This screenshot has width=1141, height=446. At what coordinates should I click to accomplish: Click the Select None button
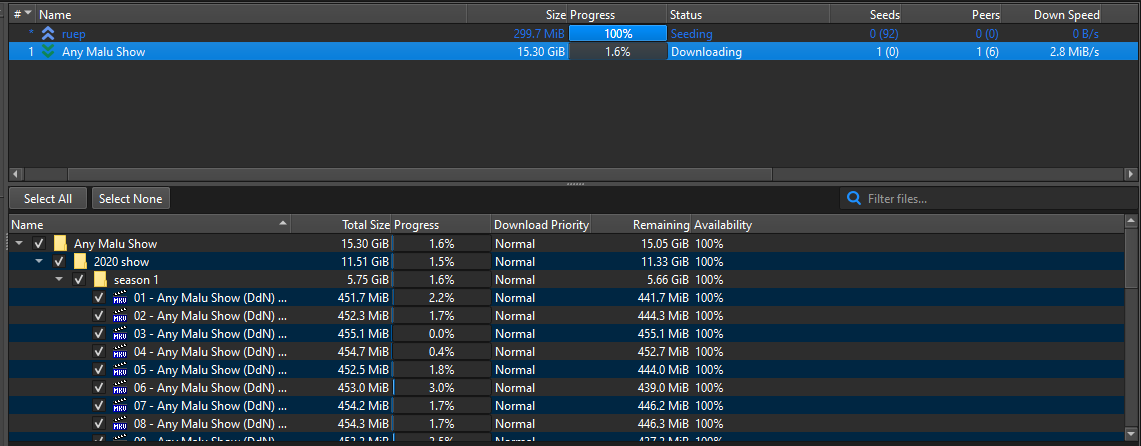(131, 199)
